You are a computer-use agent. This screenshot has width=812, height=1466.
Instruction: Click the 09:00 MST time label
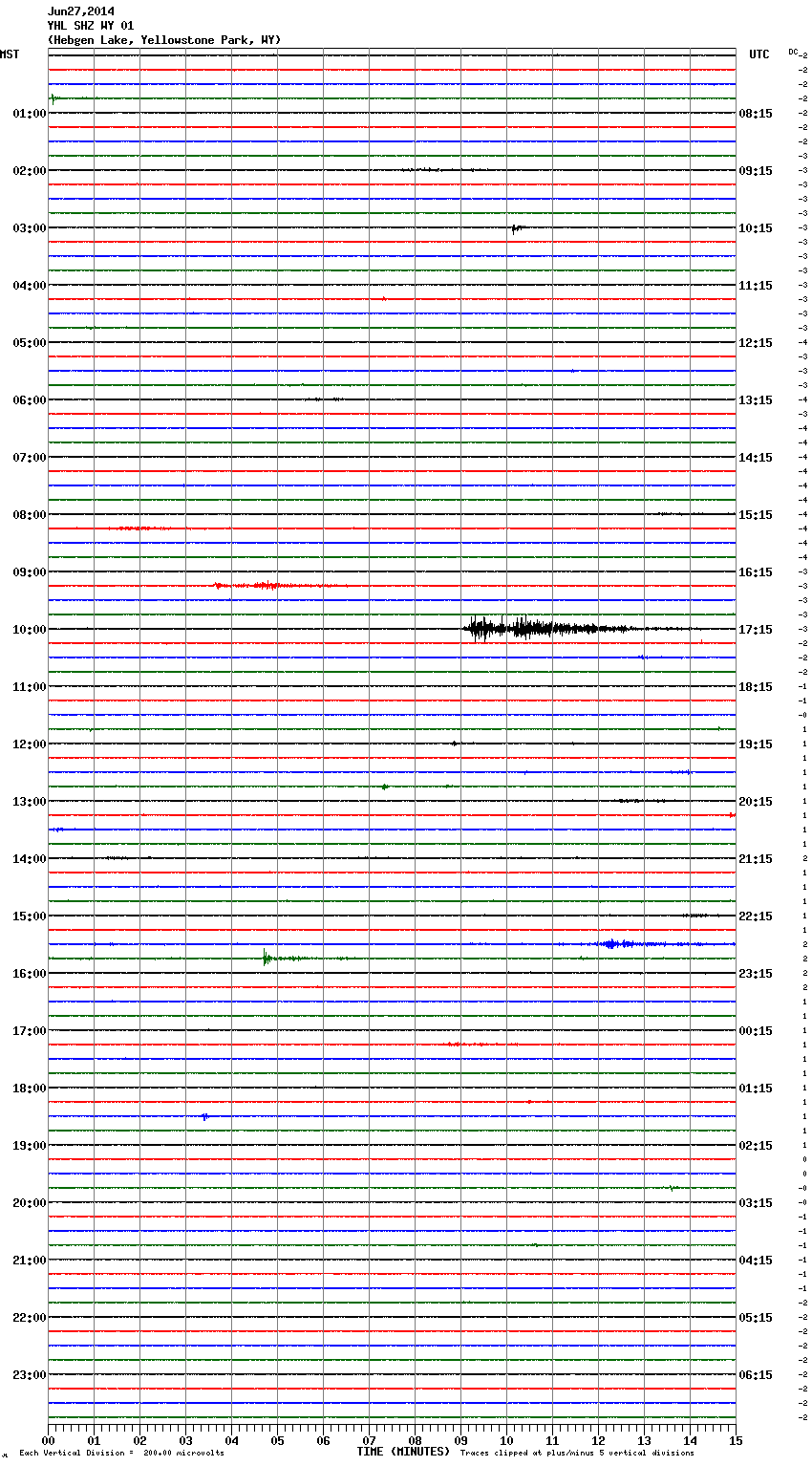30,572
